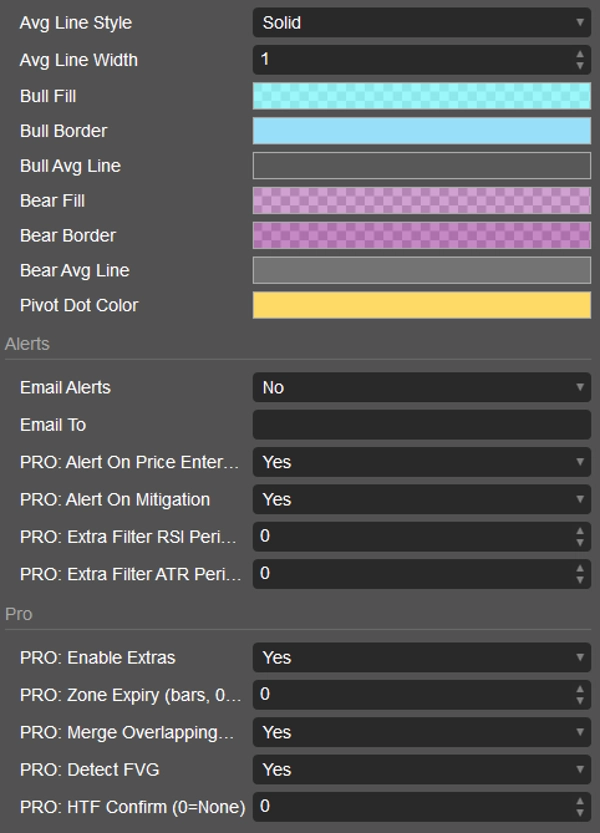Increment the PRO: Extra Filter RSI Period
The image size is (600, 833).
[x=582, y=532]
